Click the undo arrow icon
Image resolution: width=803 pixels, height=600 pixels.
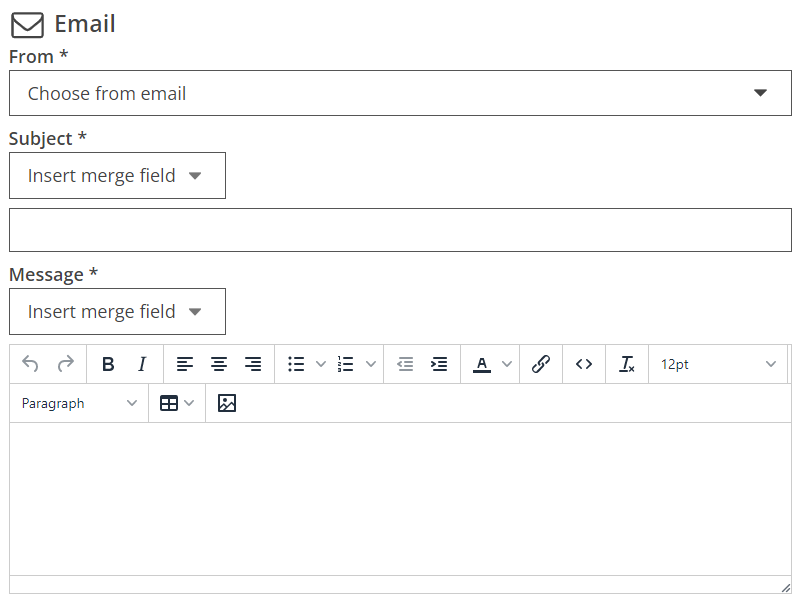coord(30,364)
